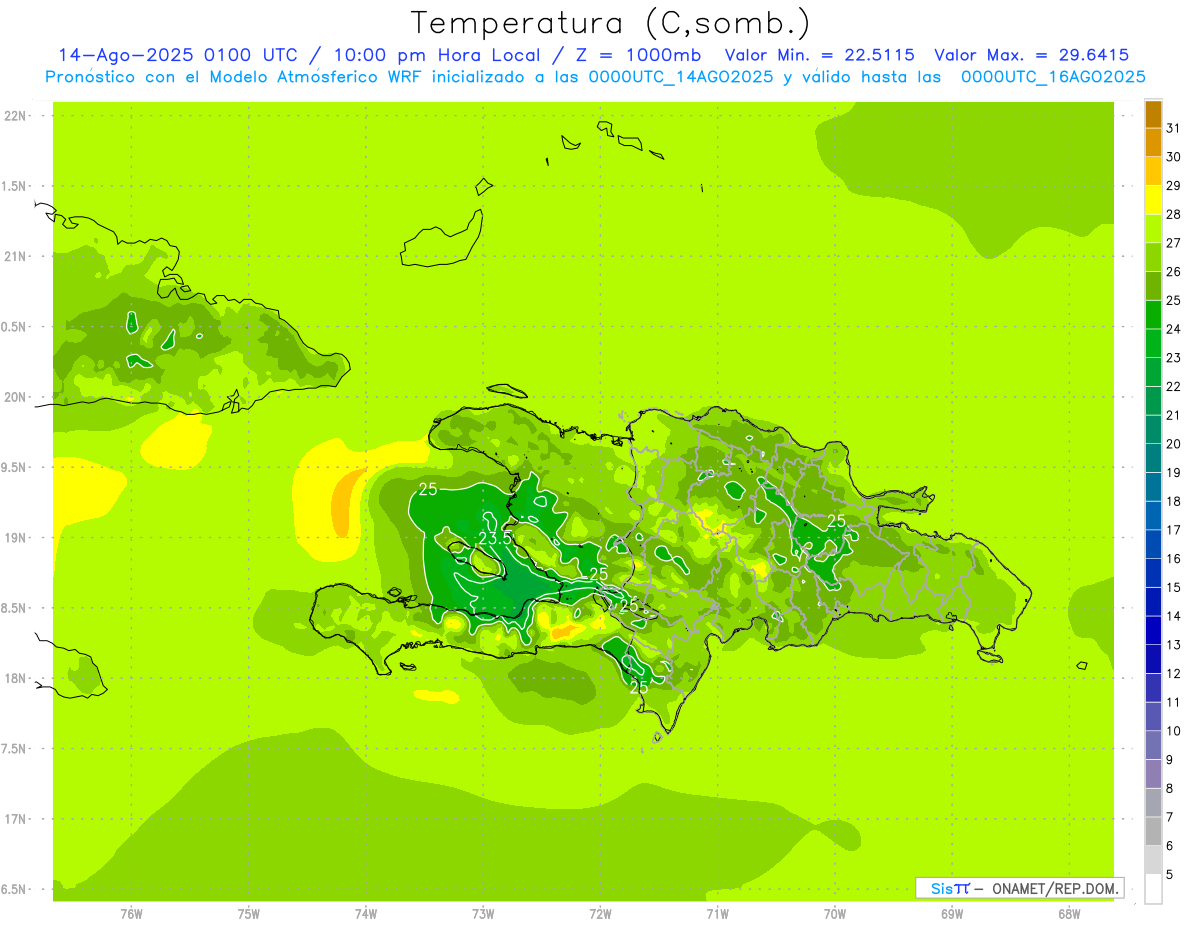Select the '9.5N' latitude tick label
The height and width of the screenshot is (927, 1200).
pos(14,467)
